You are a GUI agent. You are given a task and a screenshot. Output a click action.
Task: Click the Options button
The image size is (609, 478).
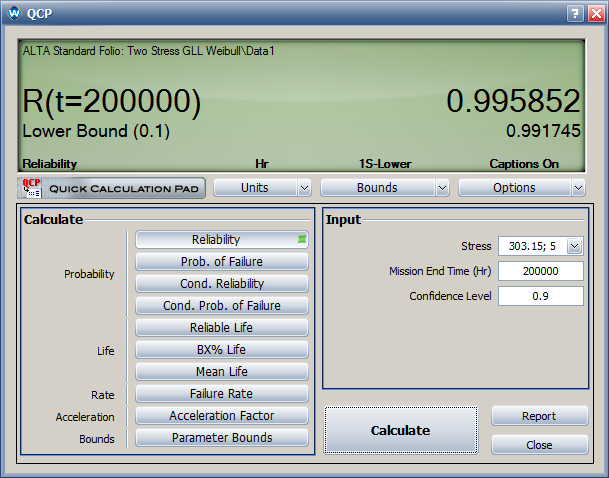(514, 188)
